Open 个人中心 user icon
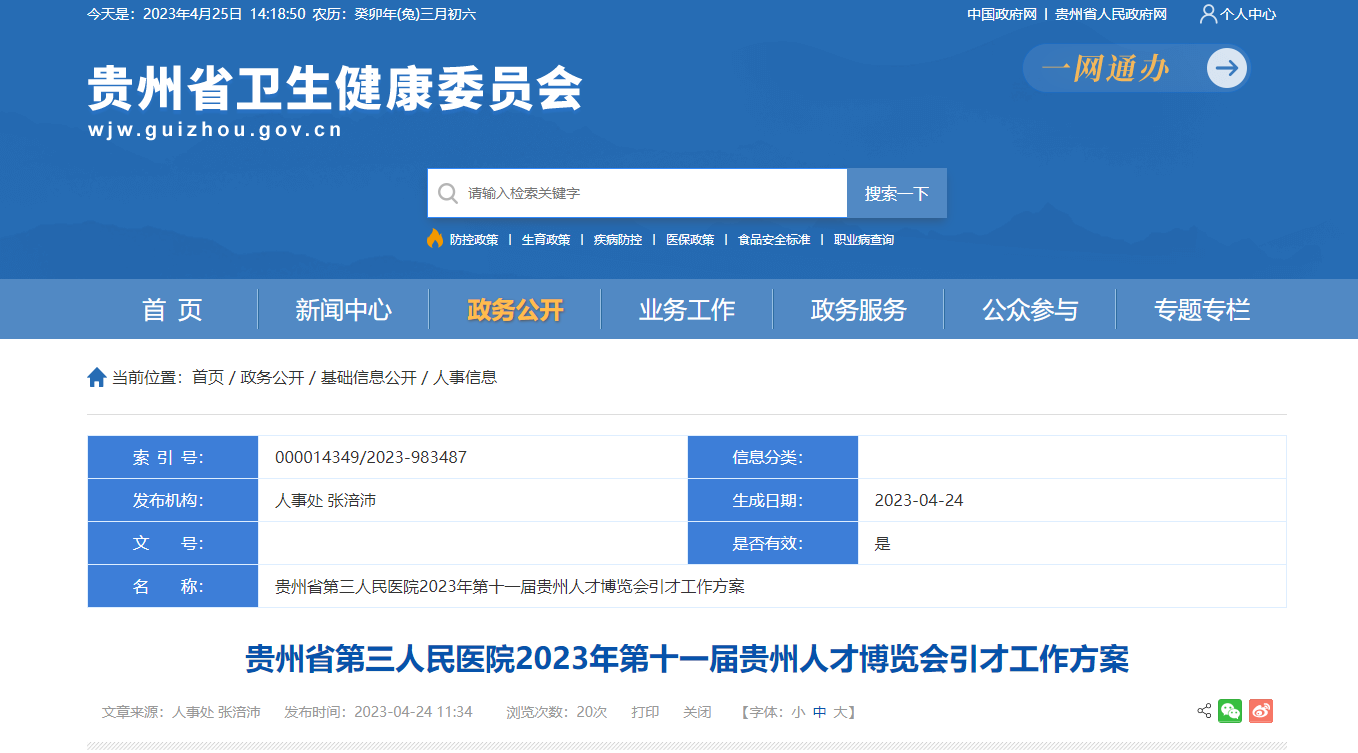This screenshot has width=1358, height=753. [x=1208, y=14]
